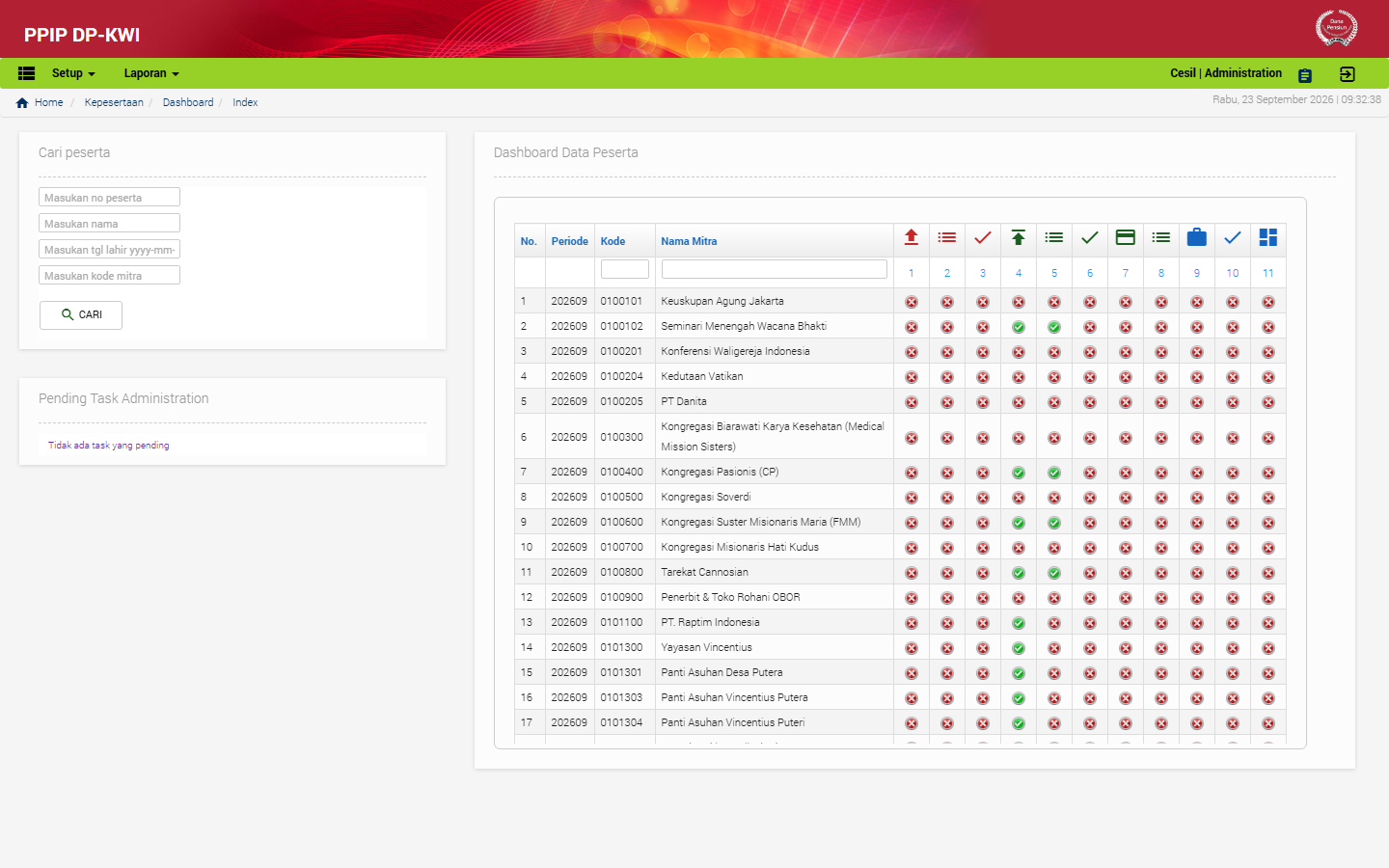Focus the Masukan nama field
The image size is (1389, 868).
[110, 224]
